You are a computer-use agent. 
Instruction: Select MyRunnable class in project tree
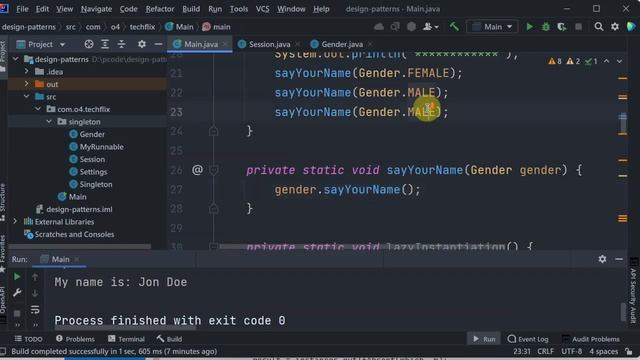102,147
